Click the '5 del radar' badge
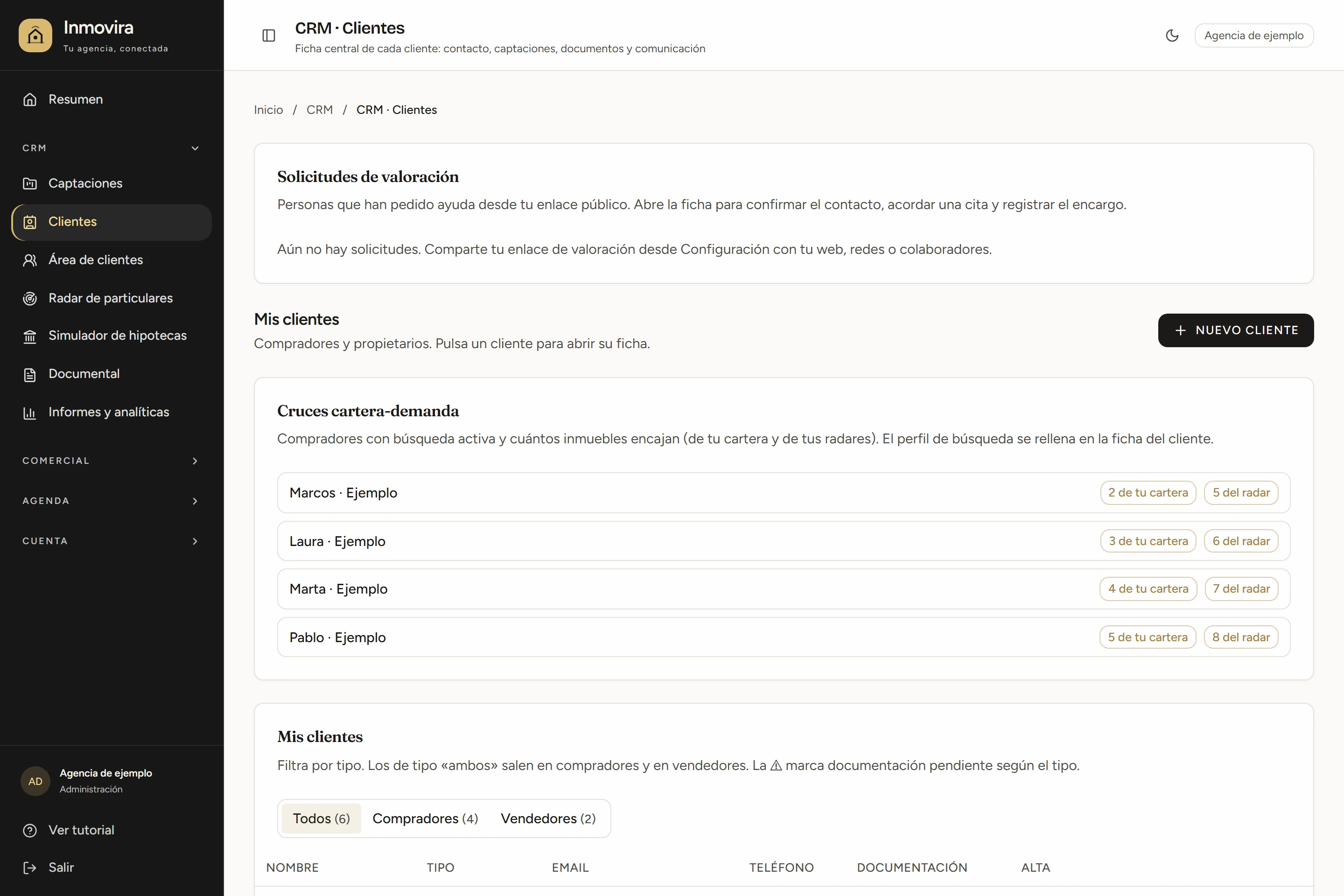This screenshot has height=896, width=1344. (1241, 493)
